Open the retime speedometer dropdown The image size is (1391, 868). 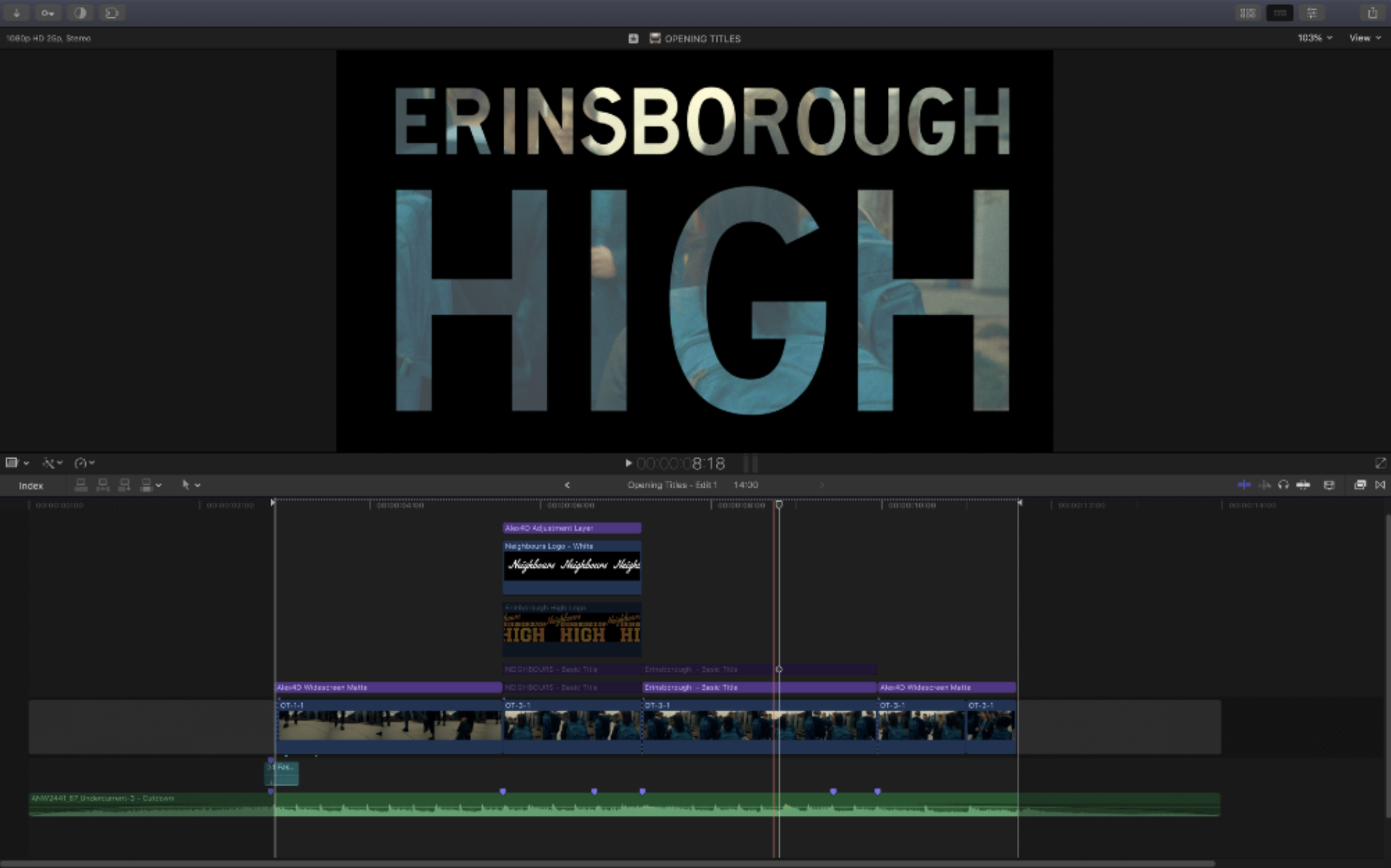click(x=84, y=463)
